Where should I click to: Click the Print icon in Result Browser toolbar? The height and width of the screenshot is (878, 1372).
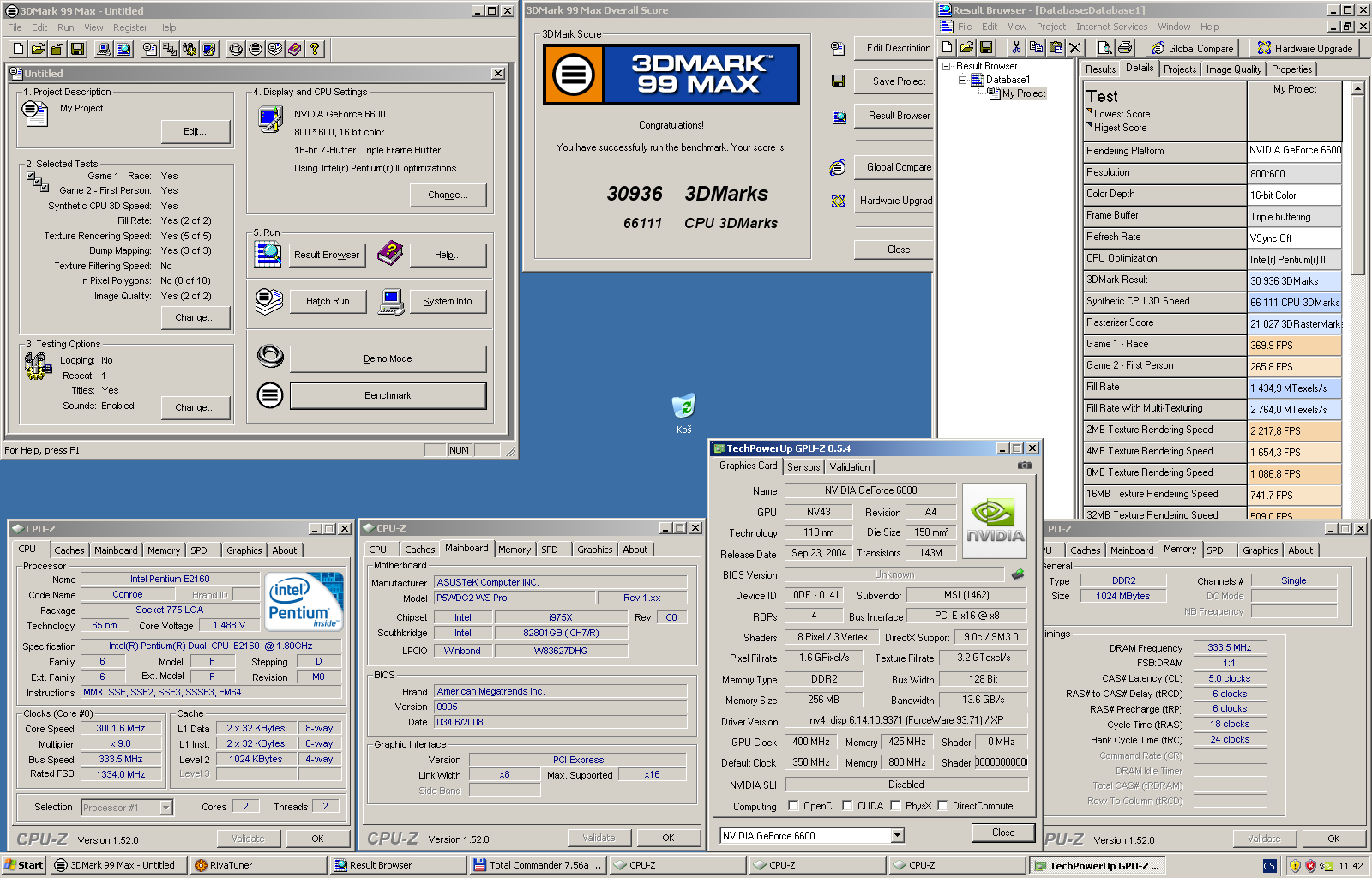(1125, 47)
